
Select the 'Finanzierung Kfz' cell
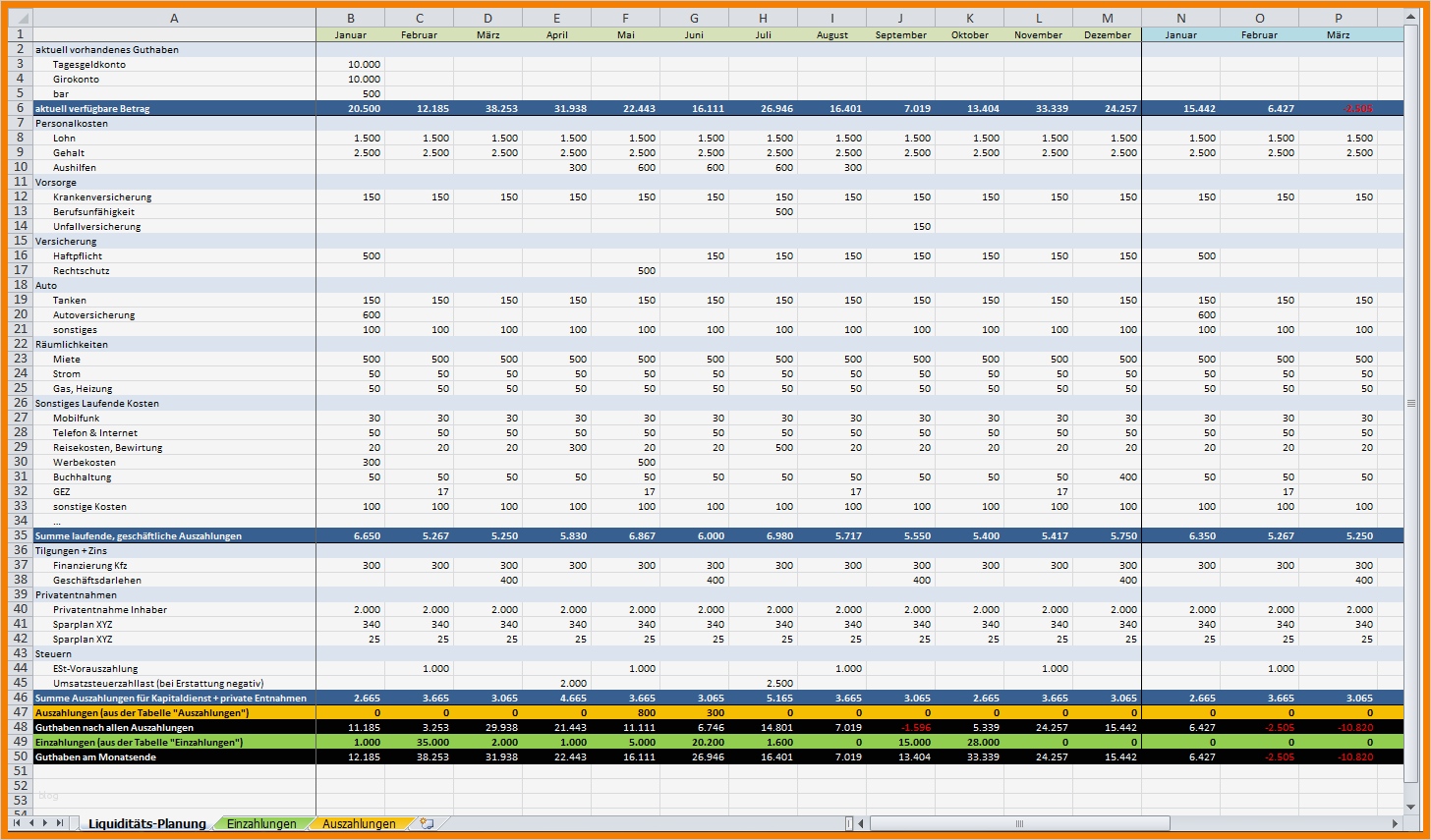174,565
